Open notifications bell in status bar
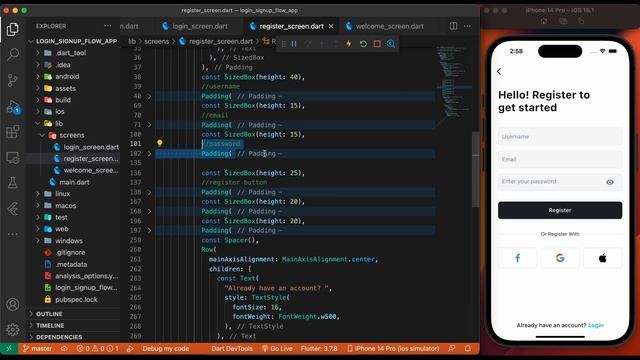Viewport: 640px width, 360px height. pos(468,349)
